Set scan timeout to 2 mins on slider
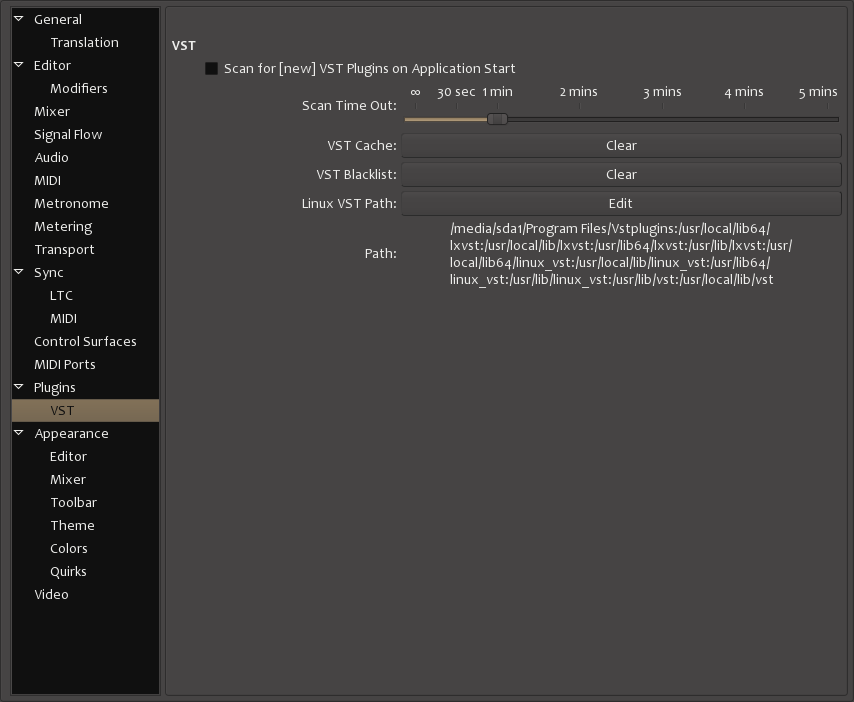 [x=579, y=119]
